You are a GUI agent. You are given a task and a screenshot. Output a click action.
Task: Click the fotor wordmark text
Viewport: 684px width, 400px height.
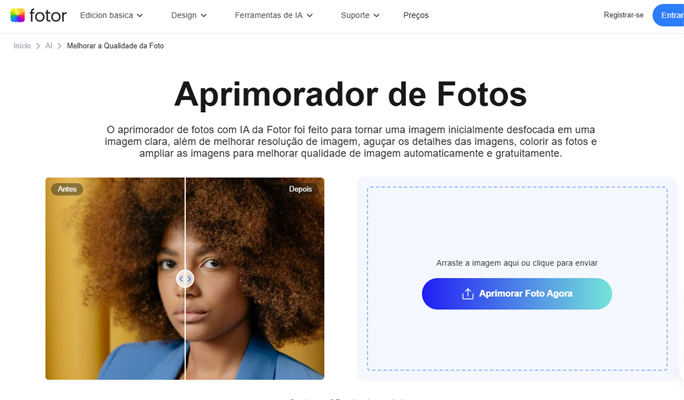[x=48, y=16]
